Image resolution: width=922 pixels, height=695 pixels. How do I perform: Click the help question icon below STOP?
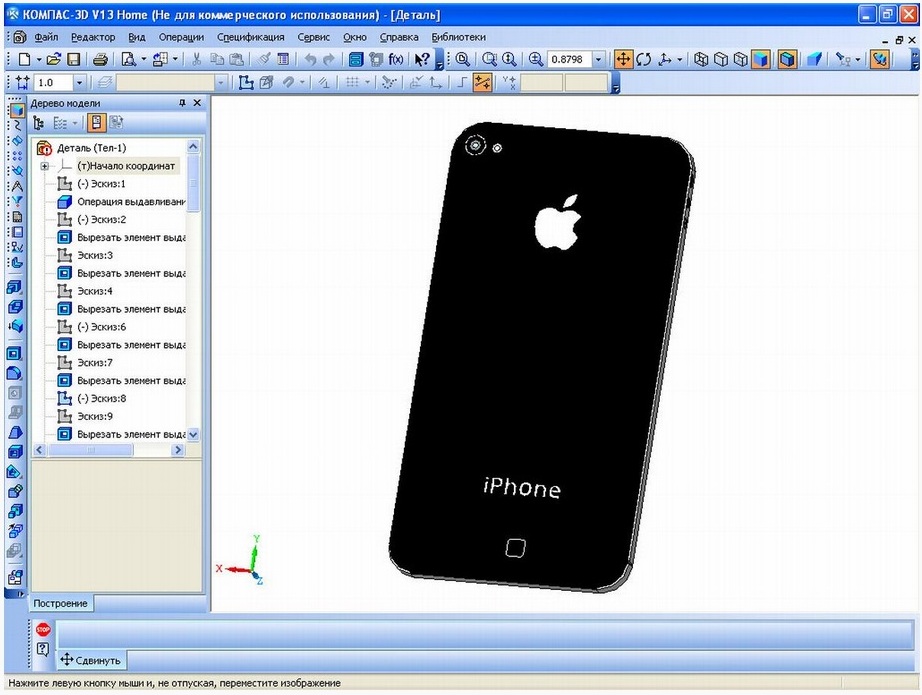pos(43,650)
